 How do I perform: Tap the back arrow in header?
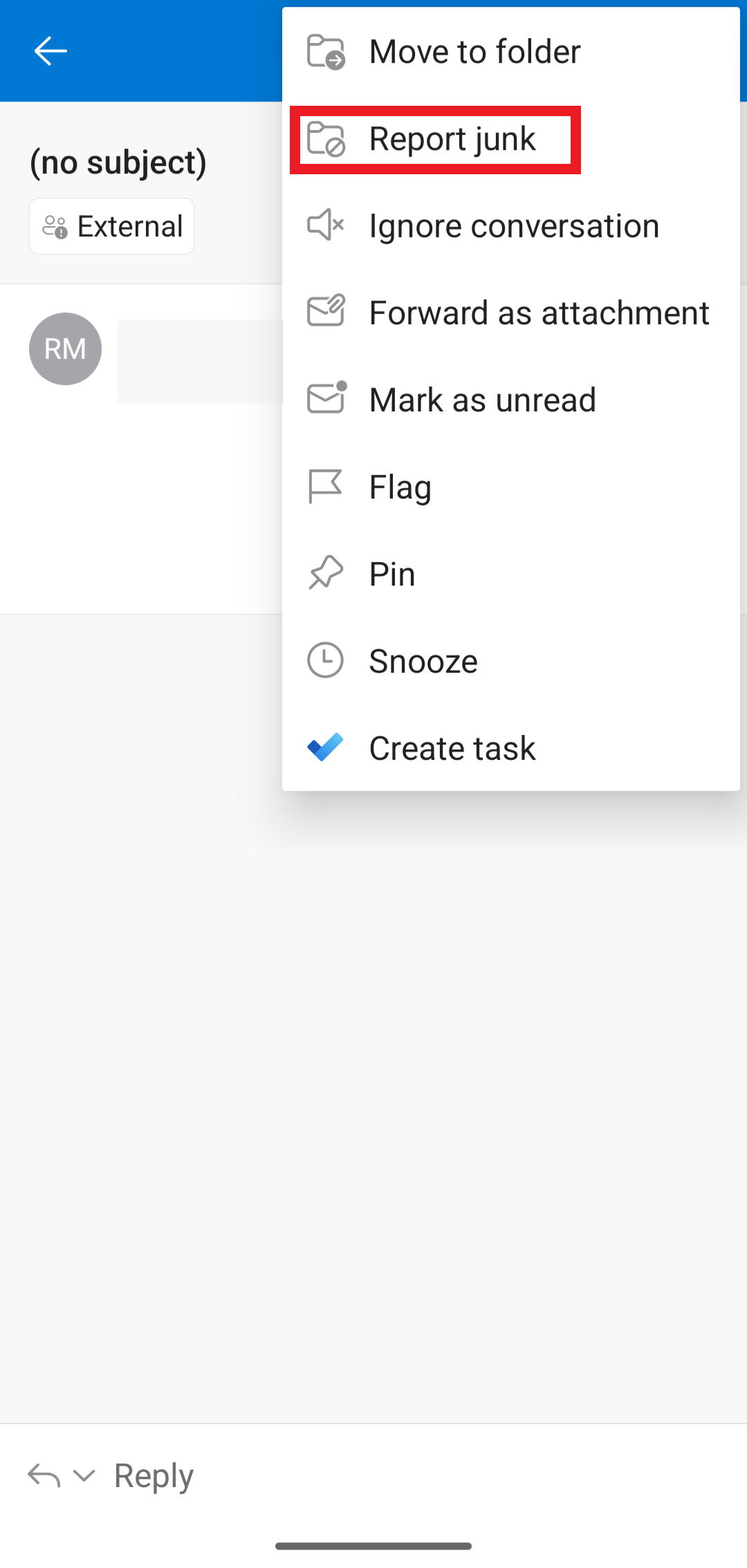[x=50, y=51]
